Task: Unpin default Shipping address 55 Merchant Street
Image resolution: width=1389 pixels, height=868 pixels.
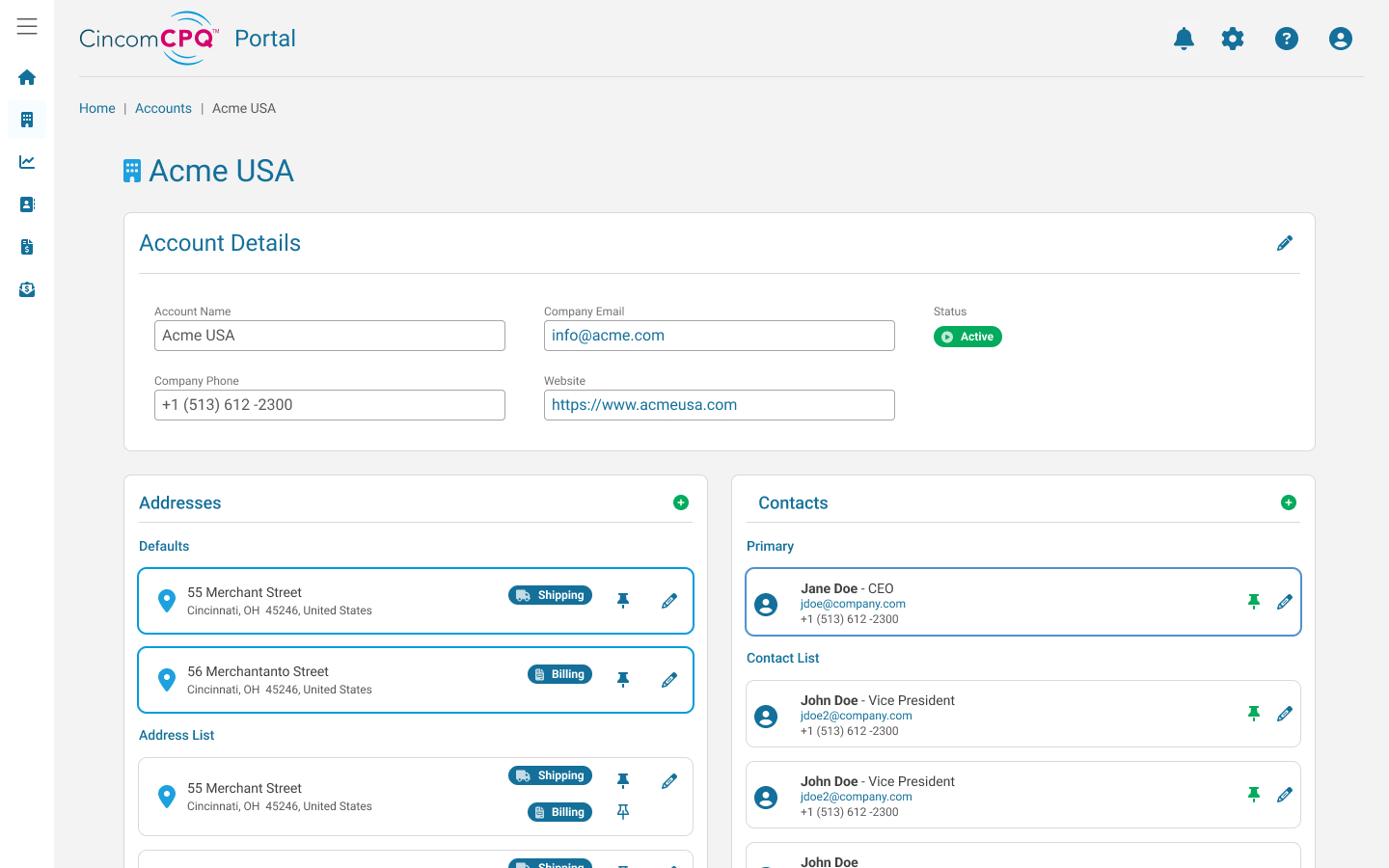Action: pos(623,601)
